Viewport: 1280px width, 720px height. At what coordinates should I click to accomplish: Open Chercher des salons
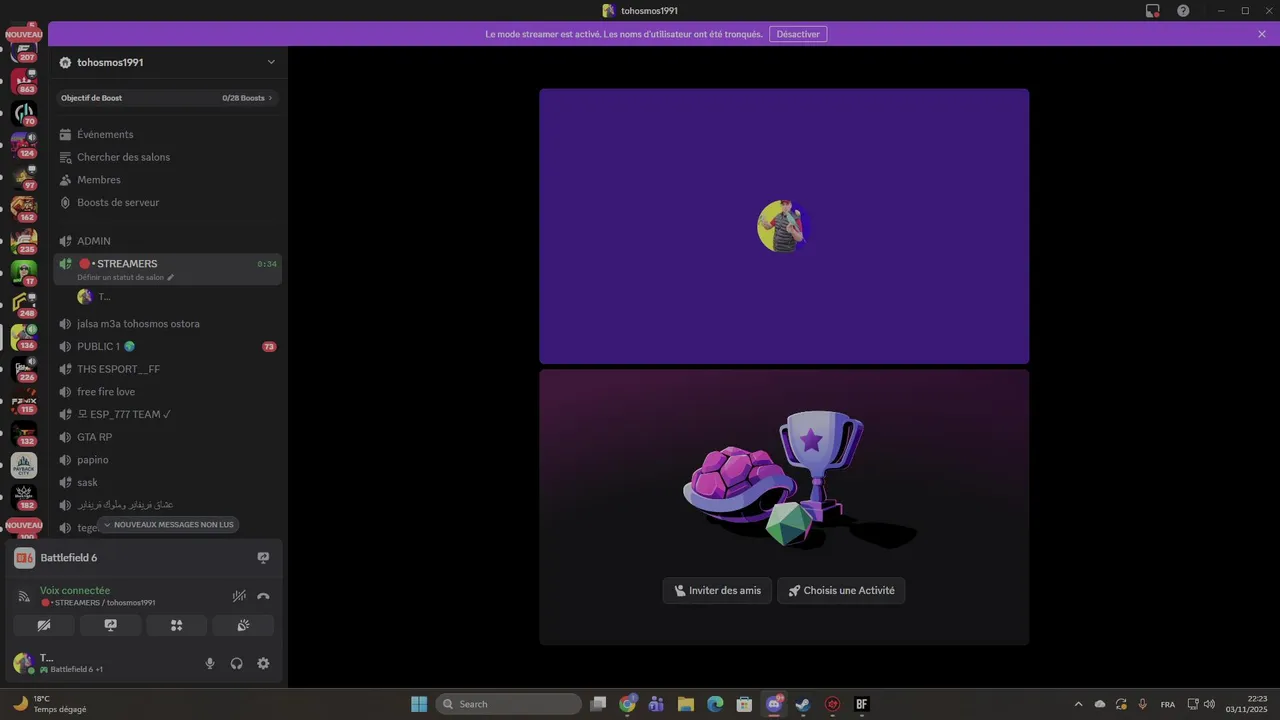click(168, 157)
